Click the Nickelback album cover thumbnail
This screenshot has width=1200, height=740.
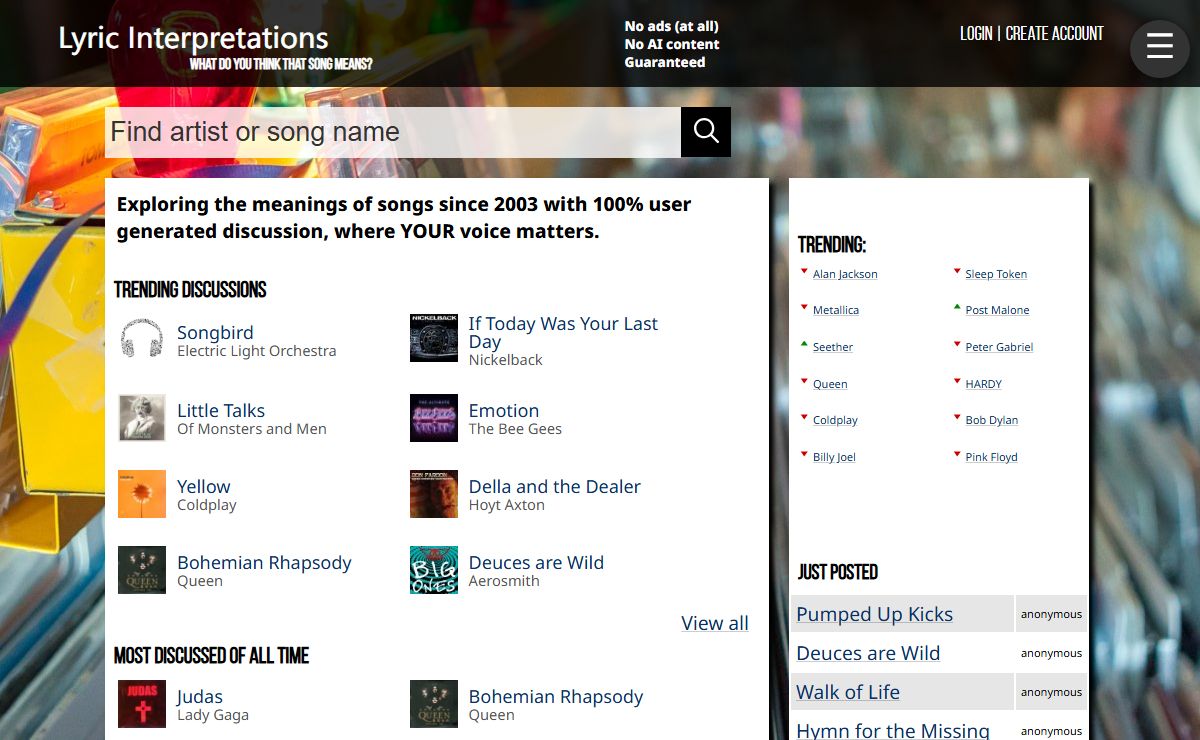coord(434,338)
